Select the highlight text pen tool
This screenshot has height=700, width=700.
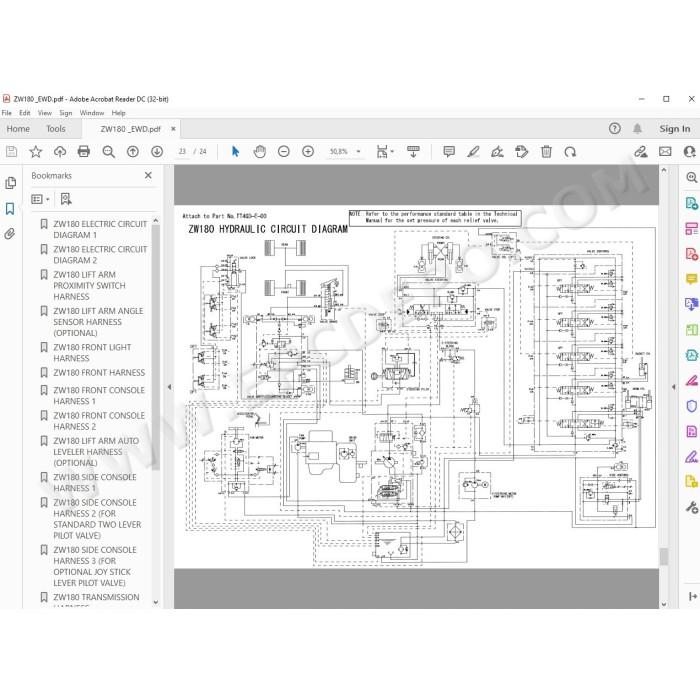tap(473, 152)
